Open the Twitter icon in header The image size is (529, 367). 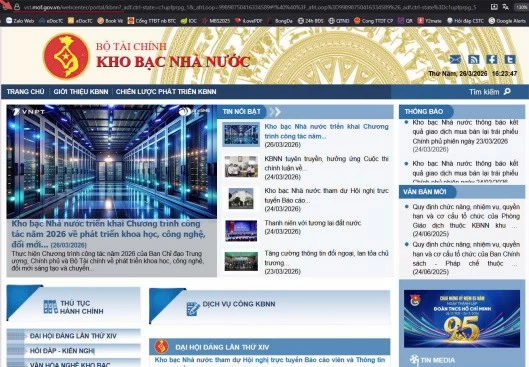pos(510,59)
